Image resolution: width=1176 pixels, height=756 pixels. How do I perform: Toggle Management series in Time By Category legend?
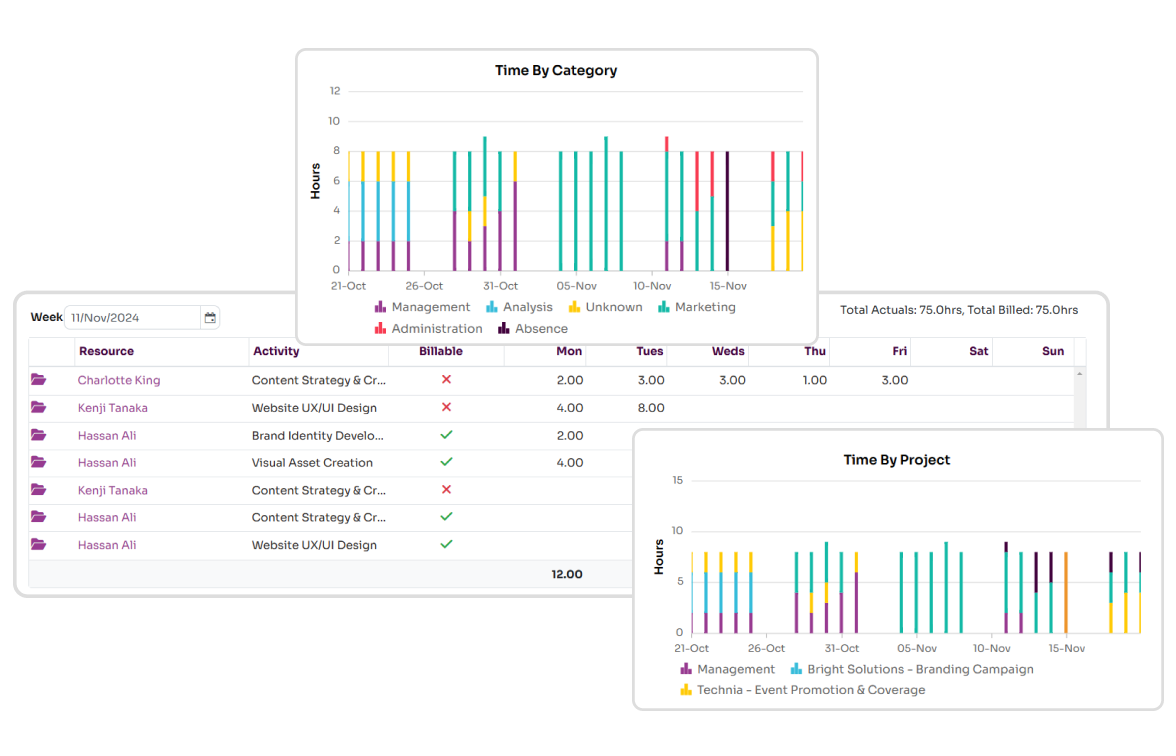[x=422, y=307]
